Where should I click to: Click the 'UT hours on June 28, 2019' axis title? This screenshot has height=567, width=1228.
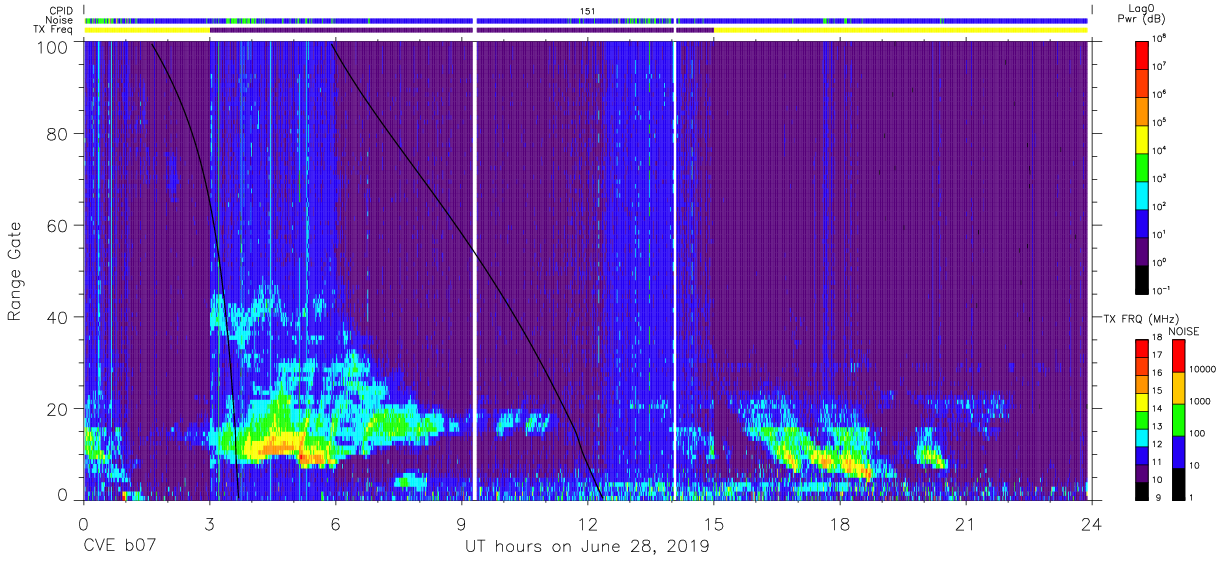pyautogui.click(x=587, y=547)
